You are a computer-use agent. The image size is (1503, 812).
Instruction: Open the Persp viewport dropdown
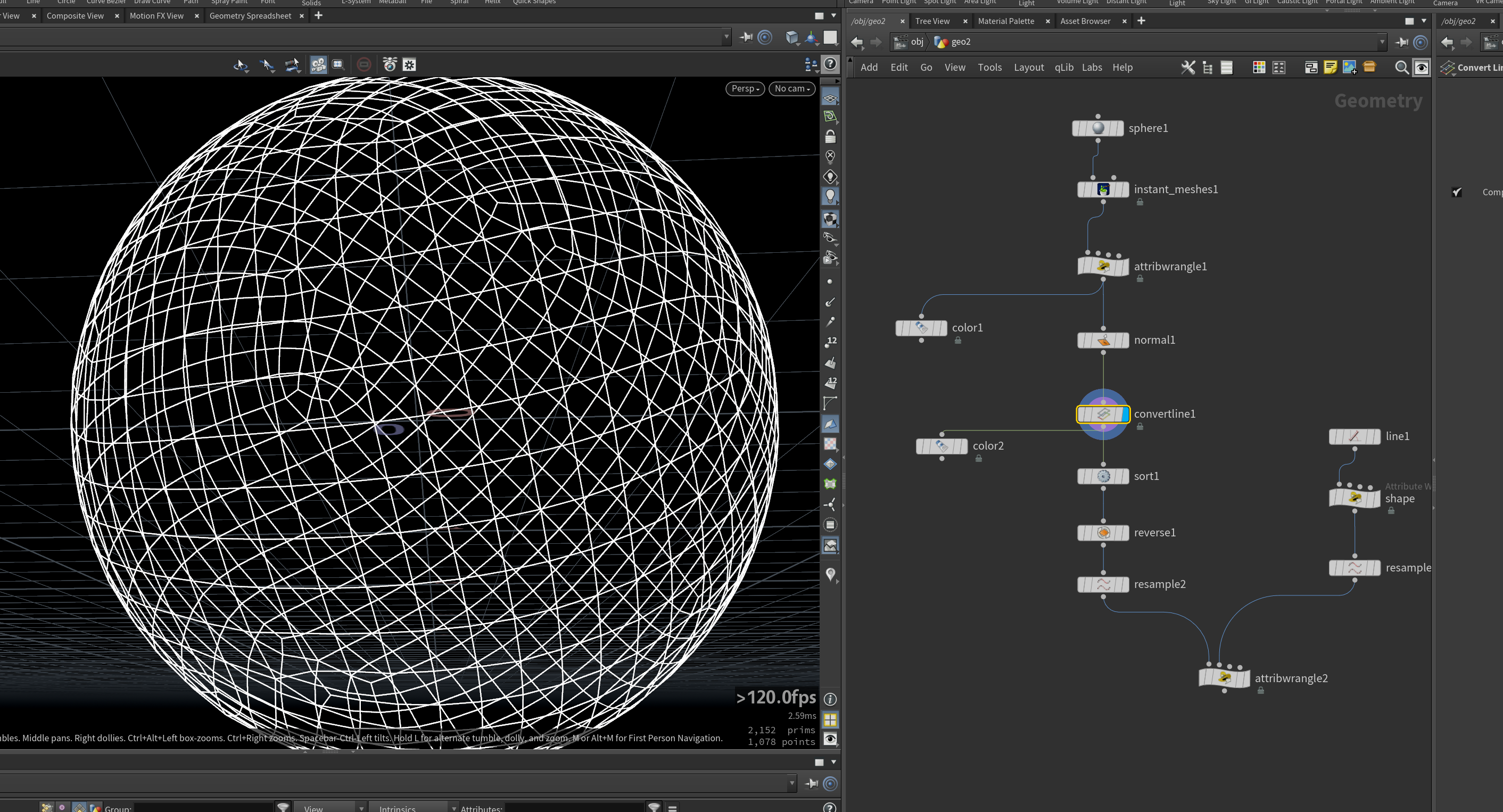(745, 89)
